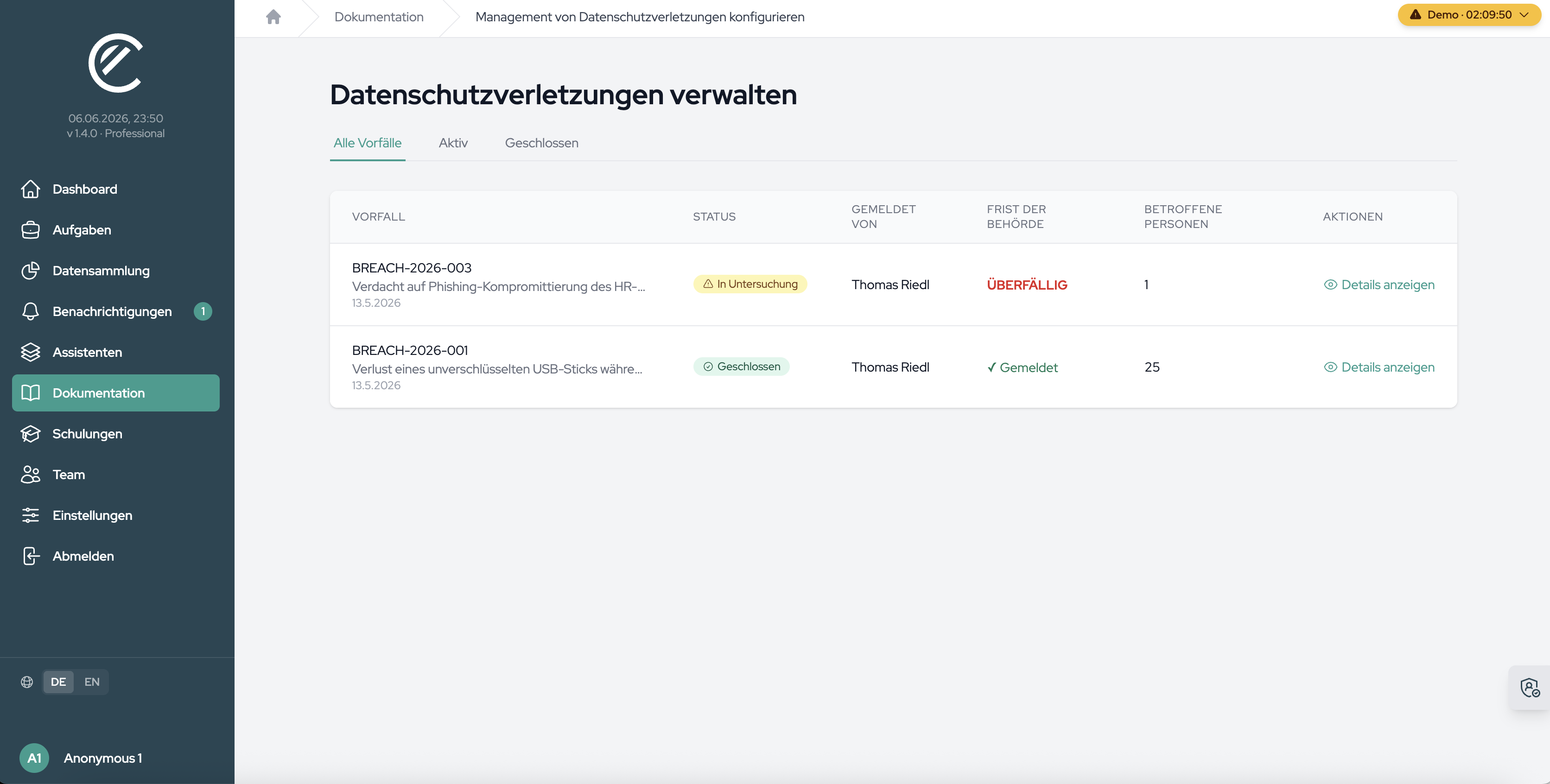Click the eye icon for BREACH-2026-003
Screen dimensions: 1550x784
coord(1330,285)
